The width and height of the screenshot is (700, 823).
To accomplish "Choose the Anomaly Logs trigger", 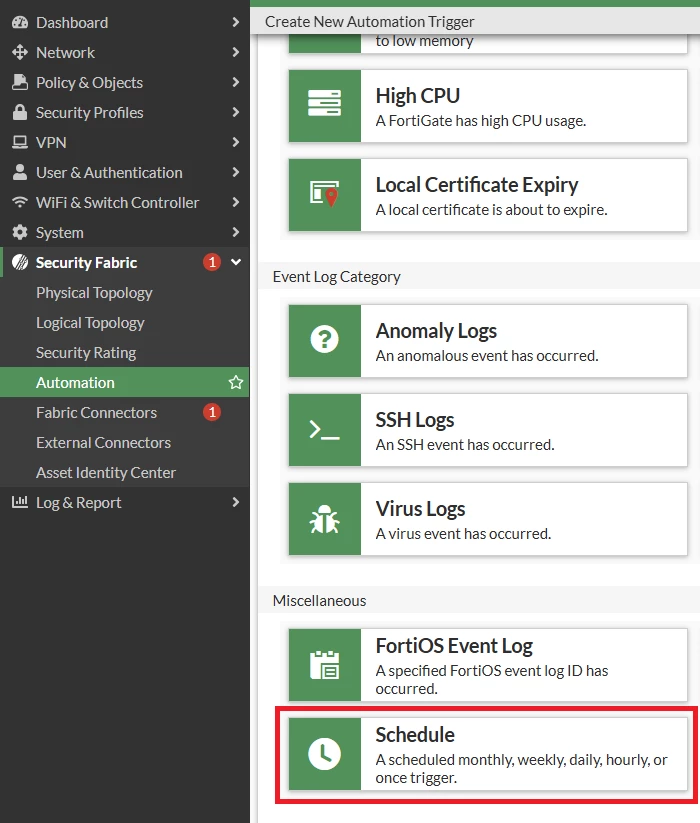I will pyautogui.click(x=488, y=341).
